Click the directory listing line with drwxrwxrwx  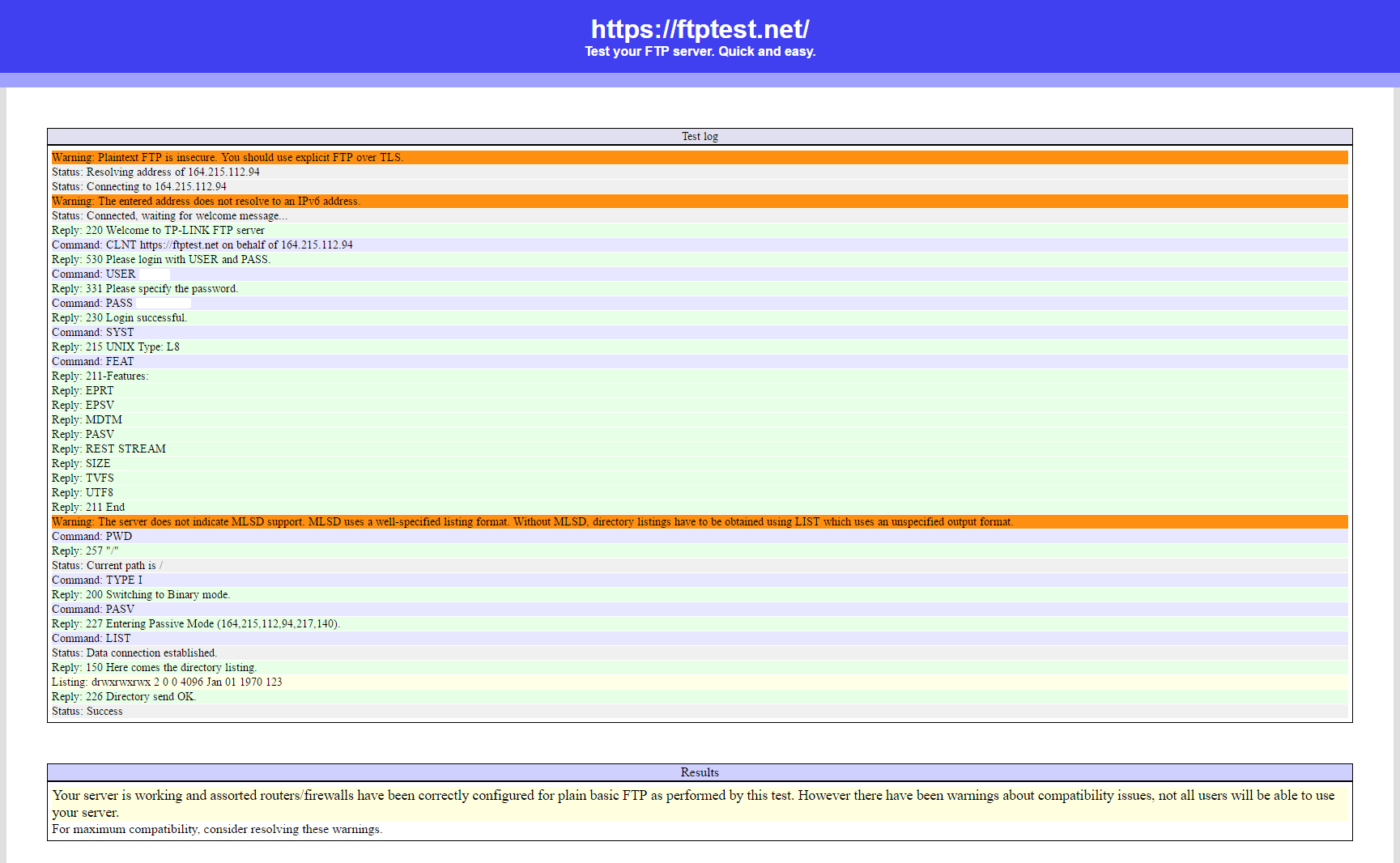point(167,682)
